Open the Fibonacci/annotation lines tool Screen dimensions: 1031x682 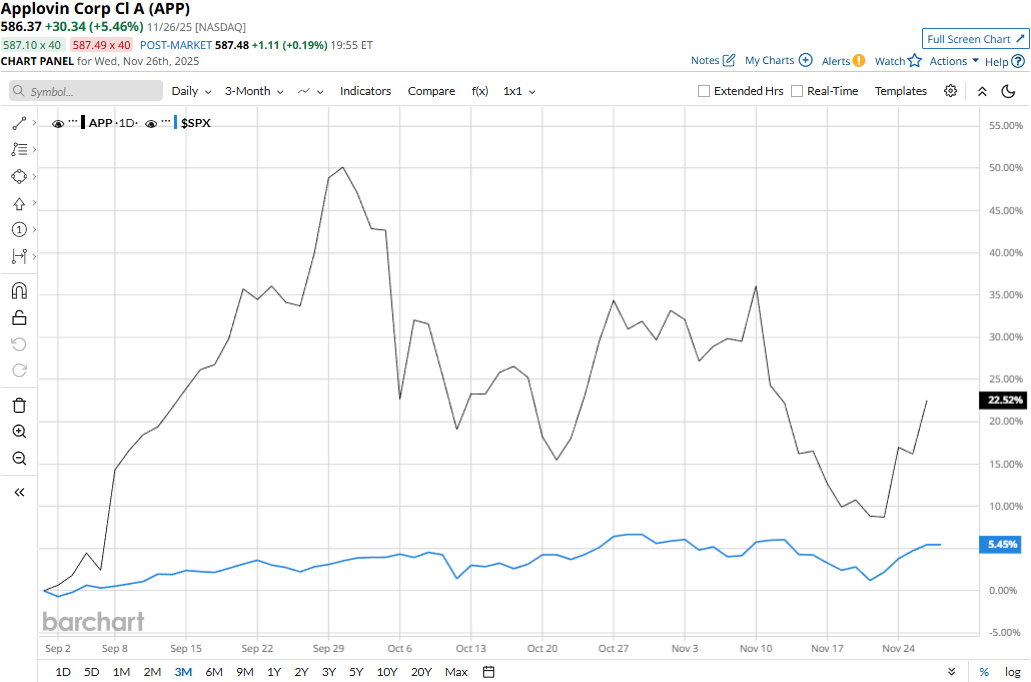pyautogui.click(x=19, y=150)
